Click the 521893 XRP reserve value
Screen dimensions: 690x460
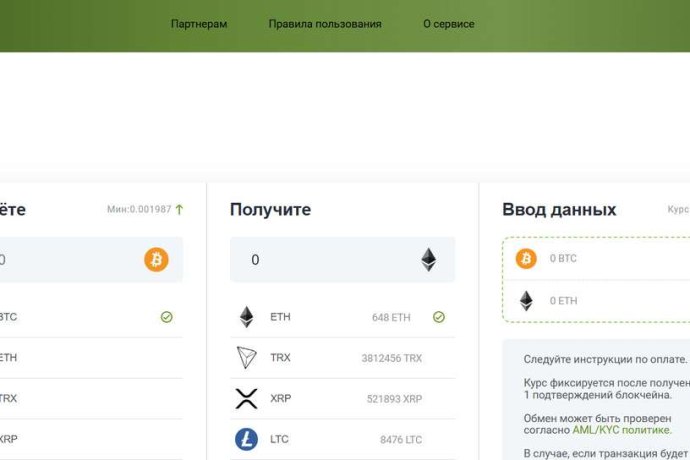[394, 399]
